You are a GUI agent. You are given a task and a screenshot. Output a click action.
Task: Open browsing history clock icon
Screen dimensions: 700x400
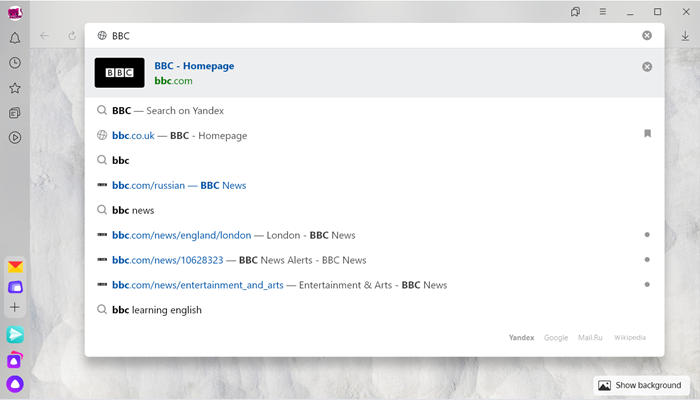15,63
